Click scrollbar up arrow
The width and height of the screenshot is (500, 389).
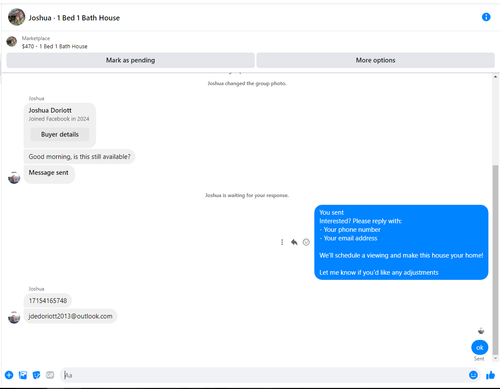tap(495, 77)
